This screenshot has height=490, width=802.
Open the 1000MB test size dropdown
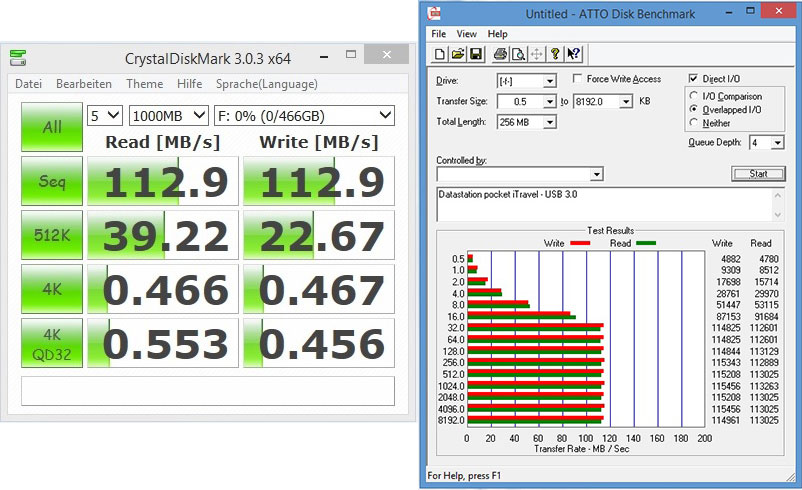pos(168,116)
